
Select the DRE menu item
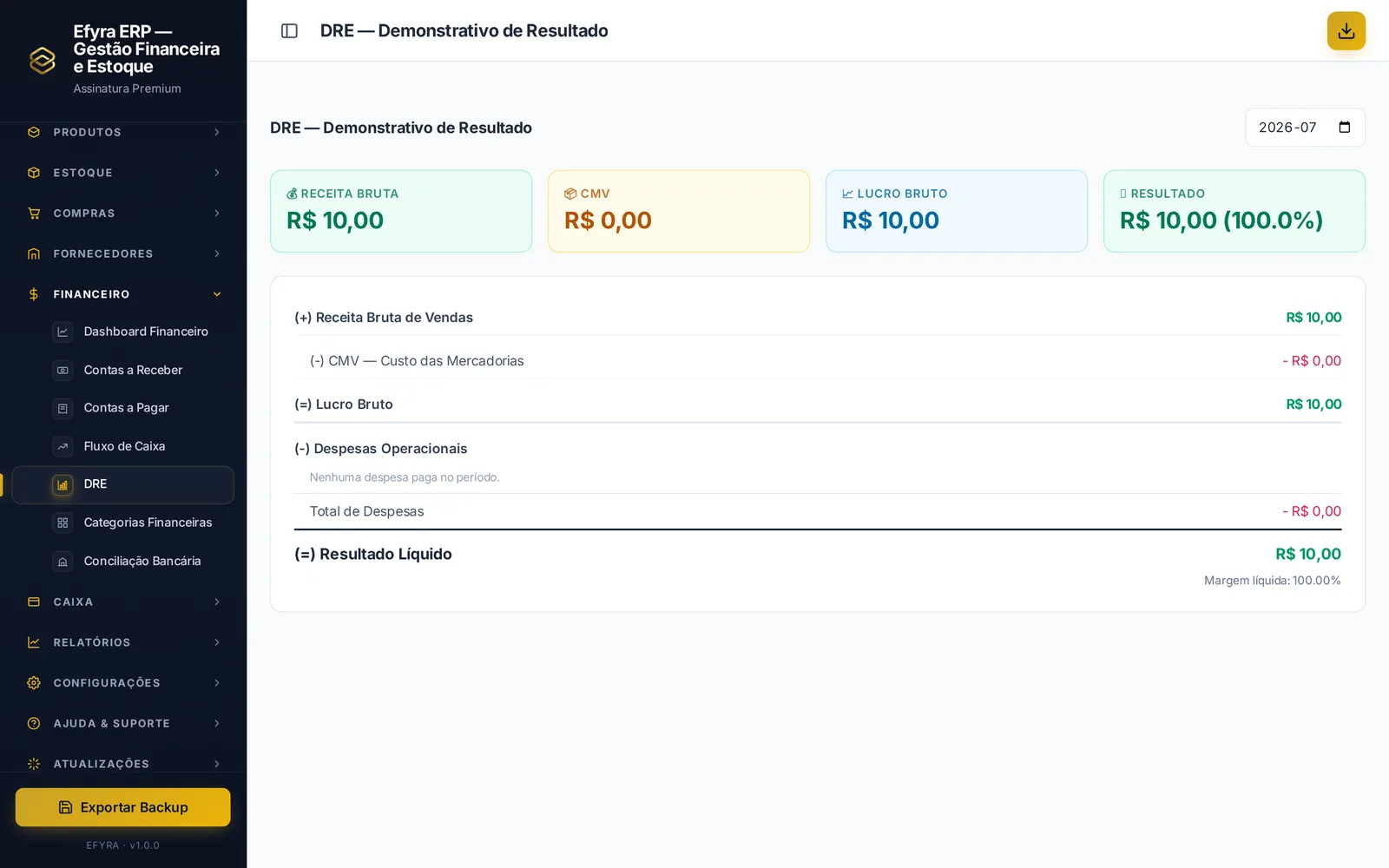123,484
